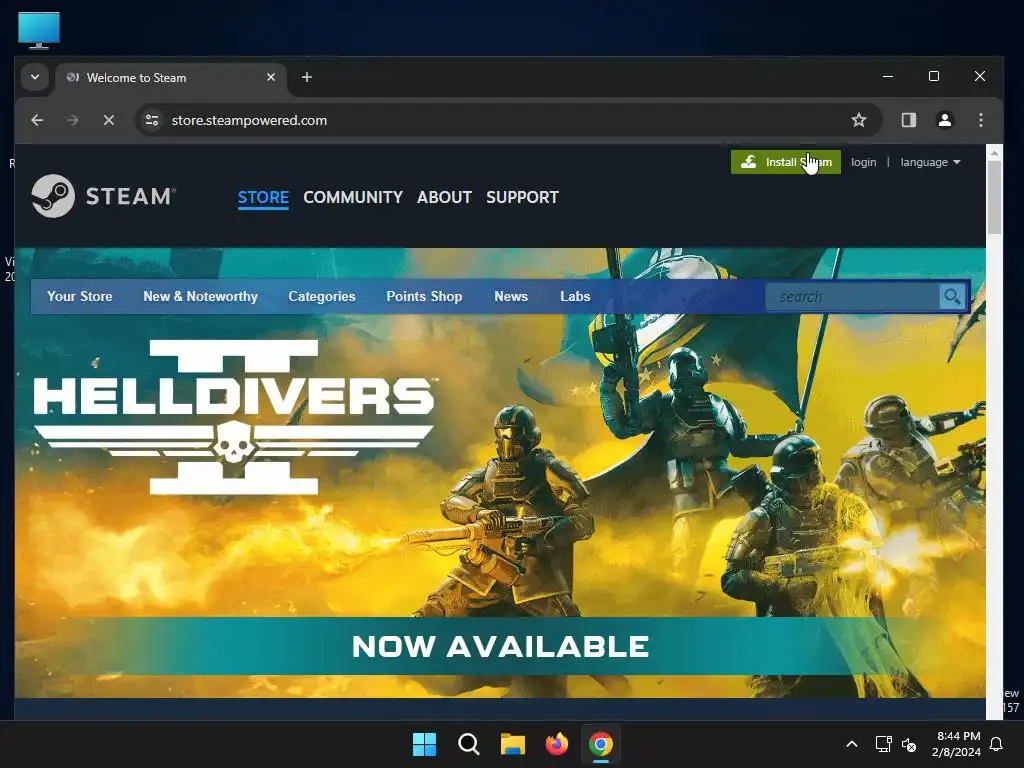Click the Steam logo icon

pos(53,196)
